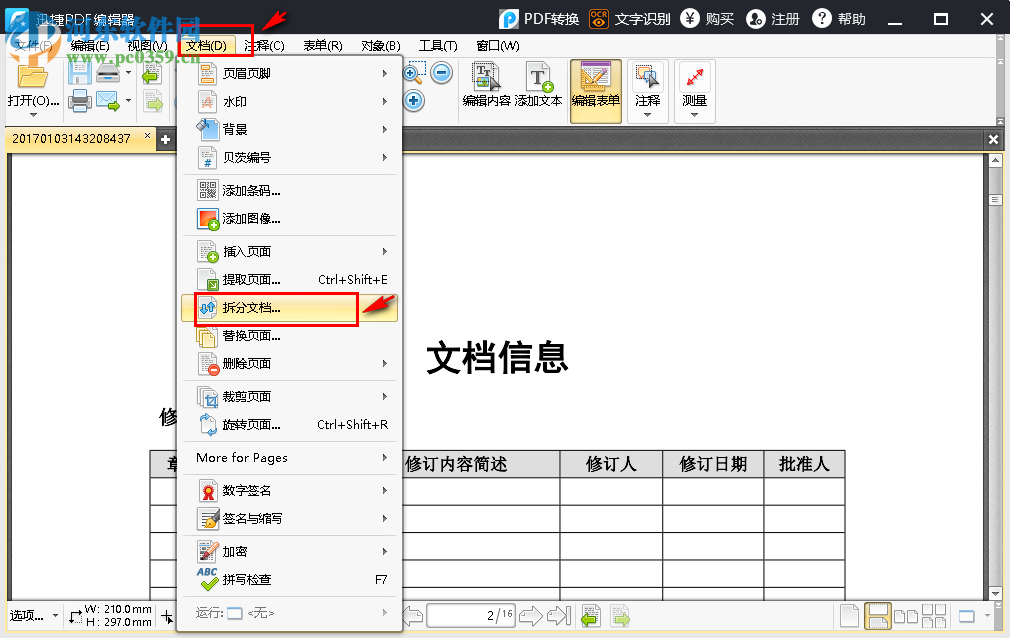Toggle two-page facing view
Screen dimensions: 1010x638
click(x=904, y=616)
